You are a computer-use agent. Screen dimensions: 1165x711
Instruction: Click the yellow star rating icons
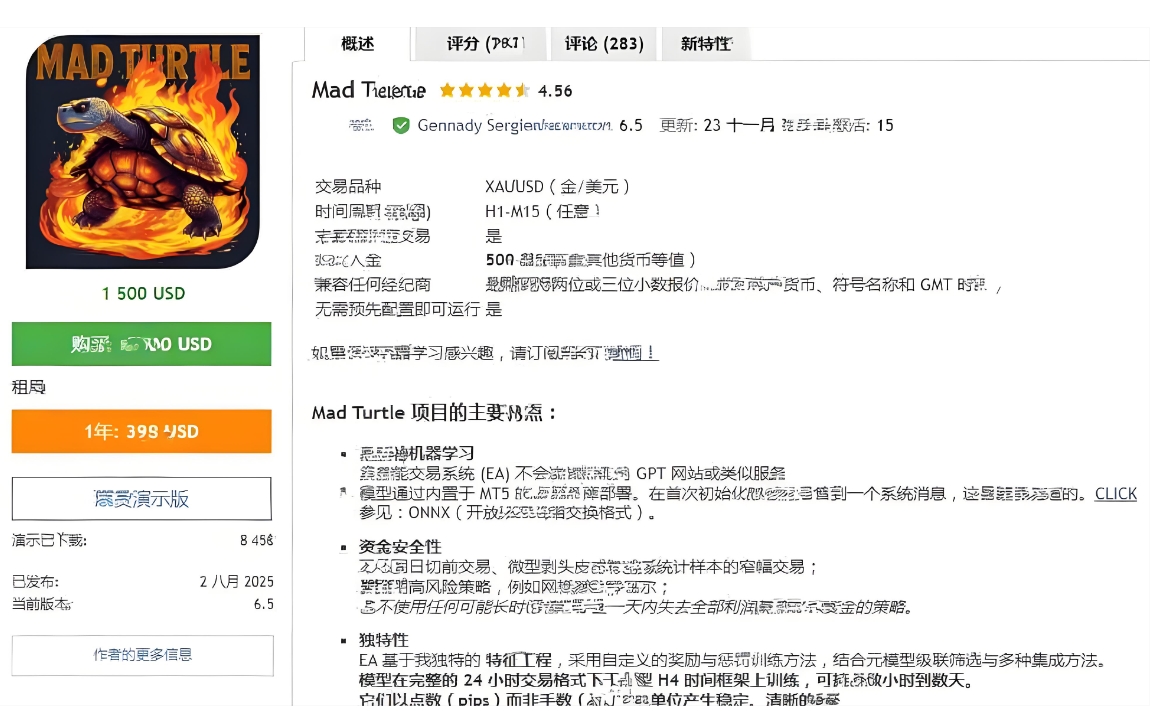click(484, 91)
